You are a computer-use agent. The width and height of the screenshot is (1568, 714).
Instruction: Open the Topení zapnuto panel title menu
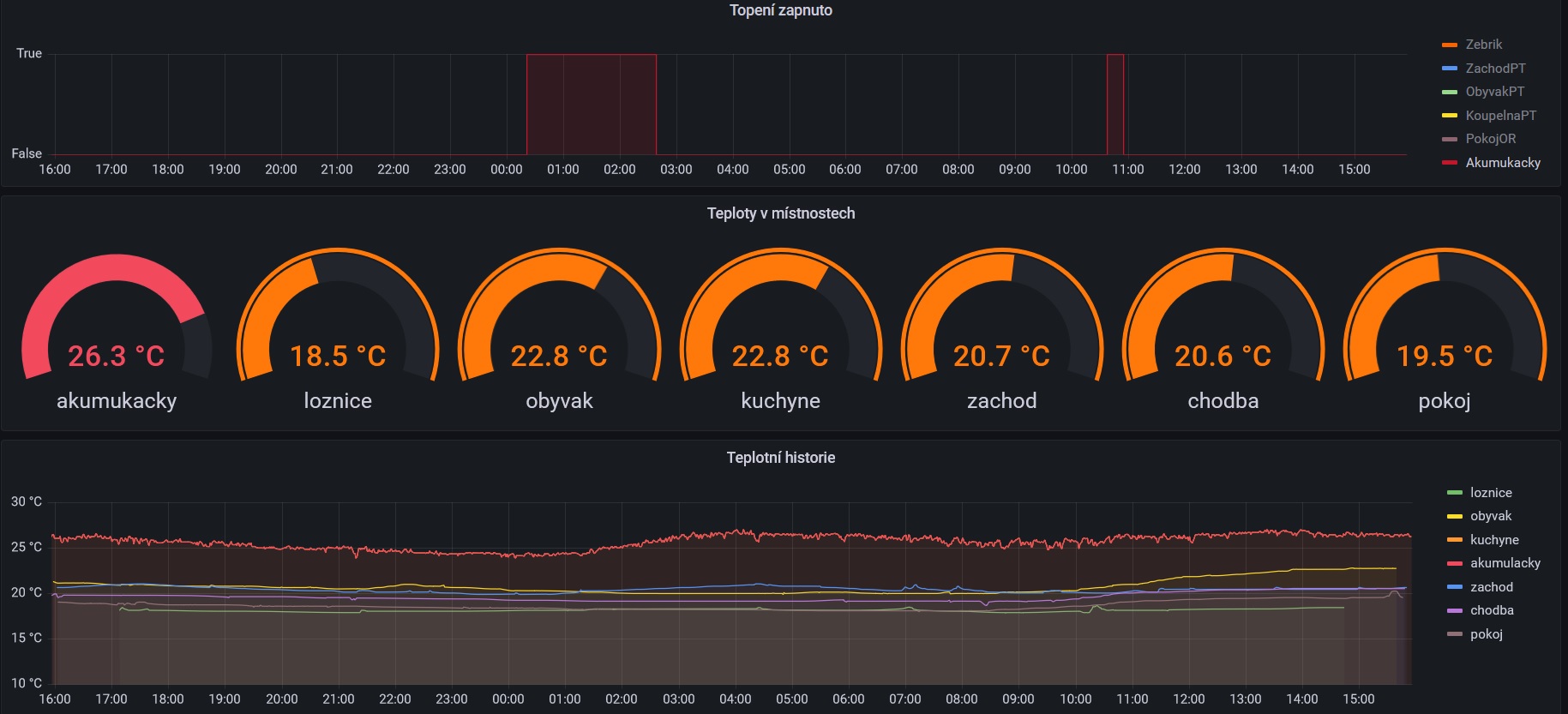click(x=780, y=10)
